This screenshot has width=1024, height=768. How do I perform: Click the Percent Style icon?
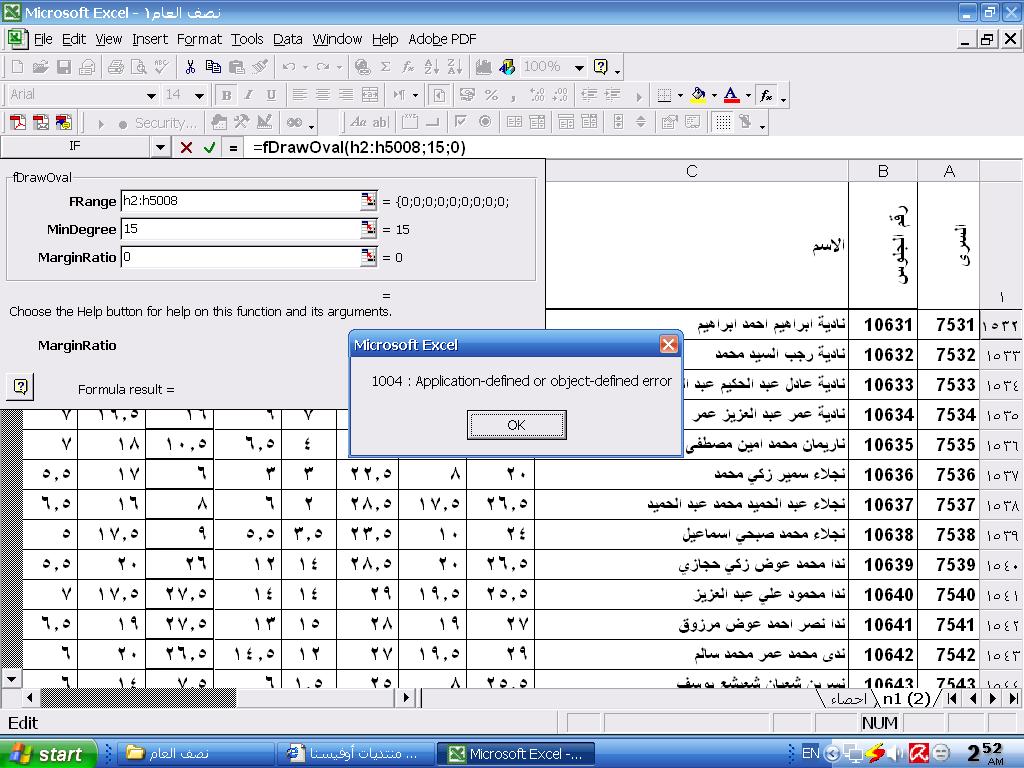tap(491, 95)
